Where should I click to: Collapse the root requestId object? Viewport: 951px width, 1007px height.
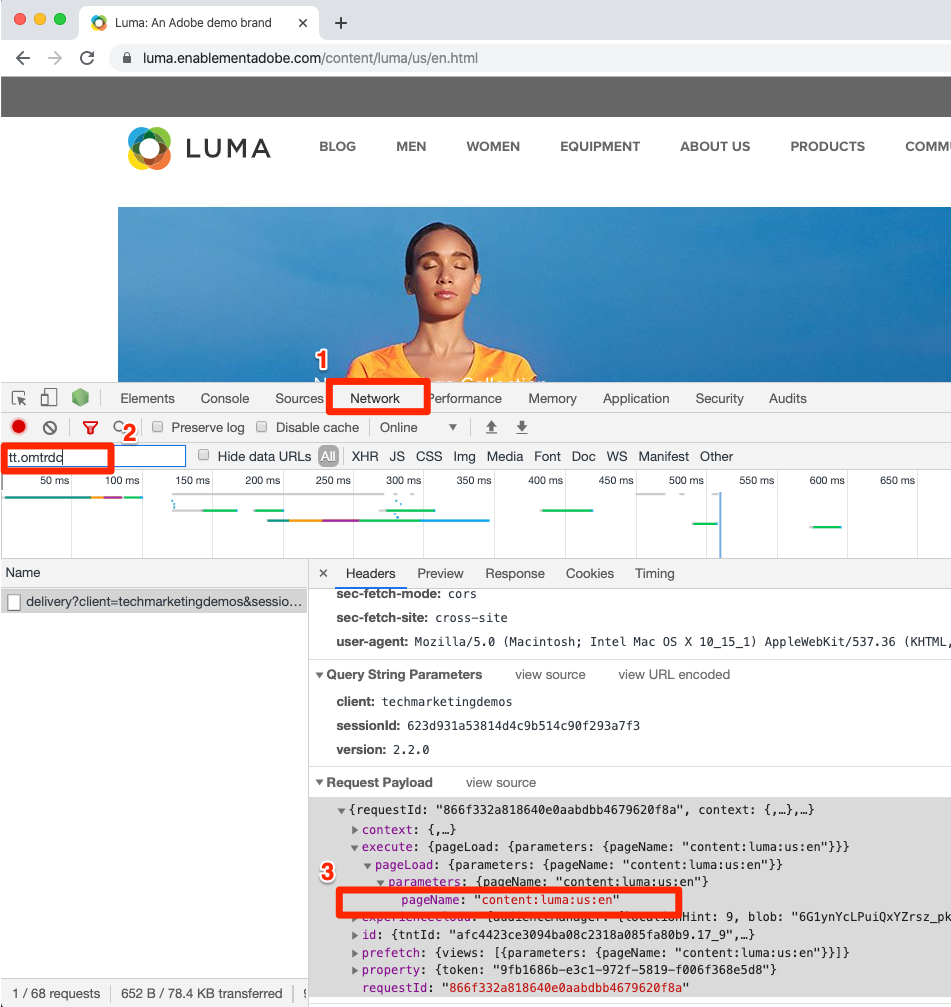342,810
